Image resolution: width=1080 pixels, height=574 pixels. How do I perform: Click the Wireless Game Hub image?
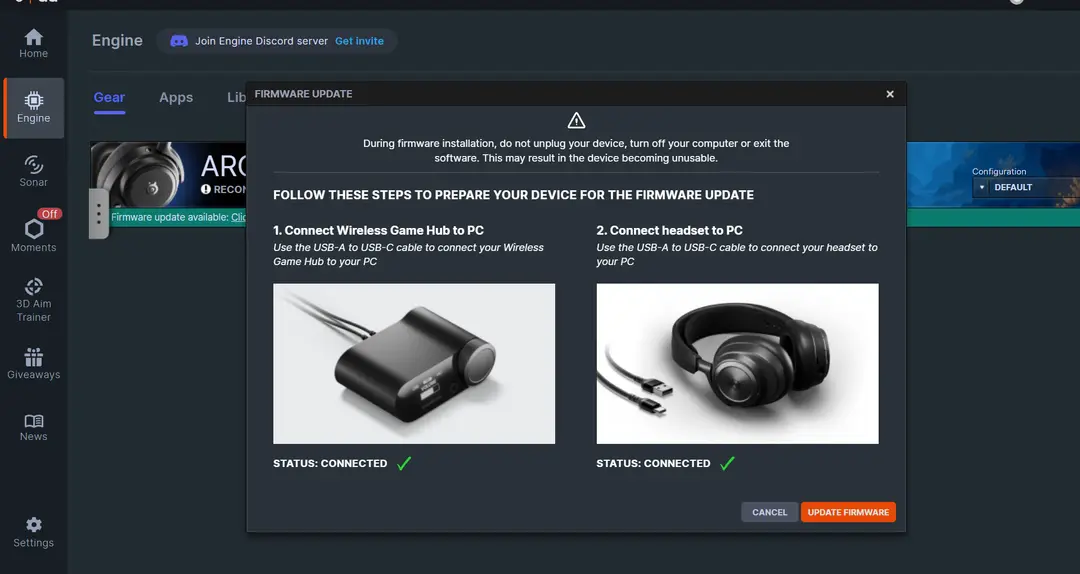click(414, 364)
